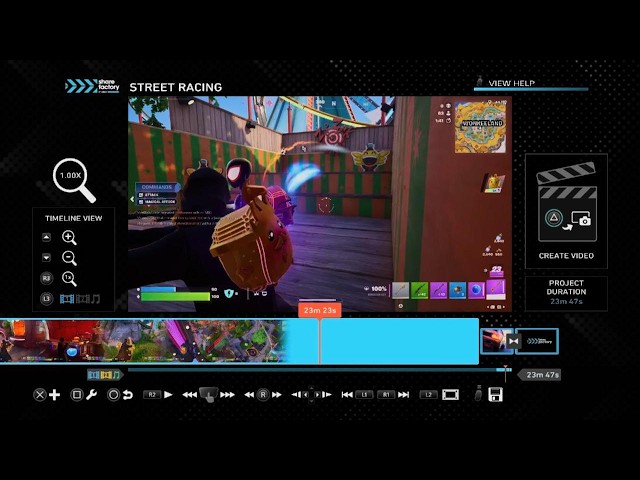640x480 pixels.
Task: Click the L3 button icon
Action: pos(47,299)
